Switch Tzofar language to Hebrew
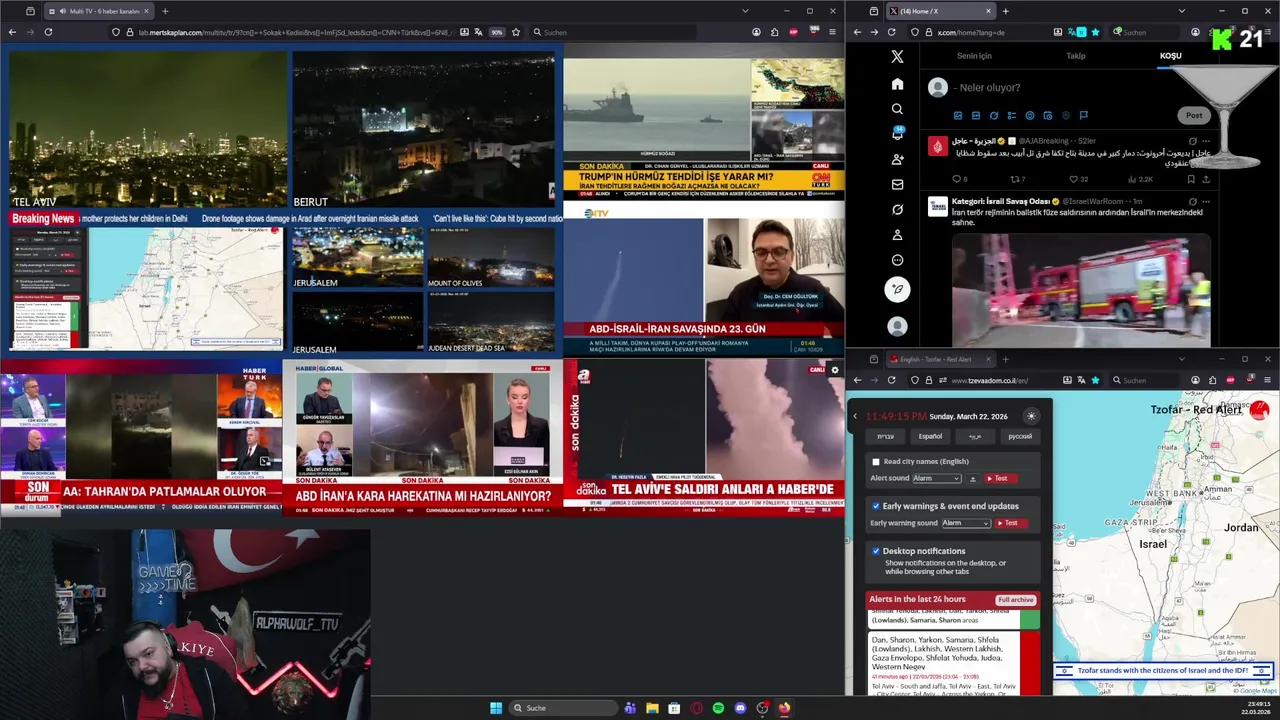Screen dimensions: 1280x720 click(x=886, y=436)
